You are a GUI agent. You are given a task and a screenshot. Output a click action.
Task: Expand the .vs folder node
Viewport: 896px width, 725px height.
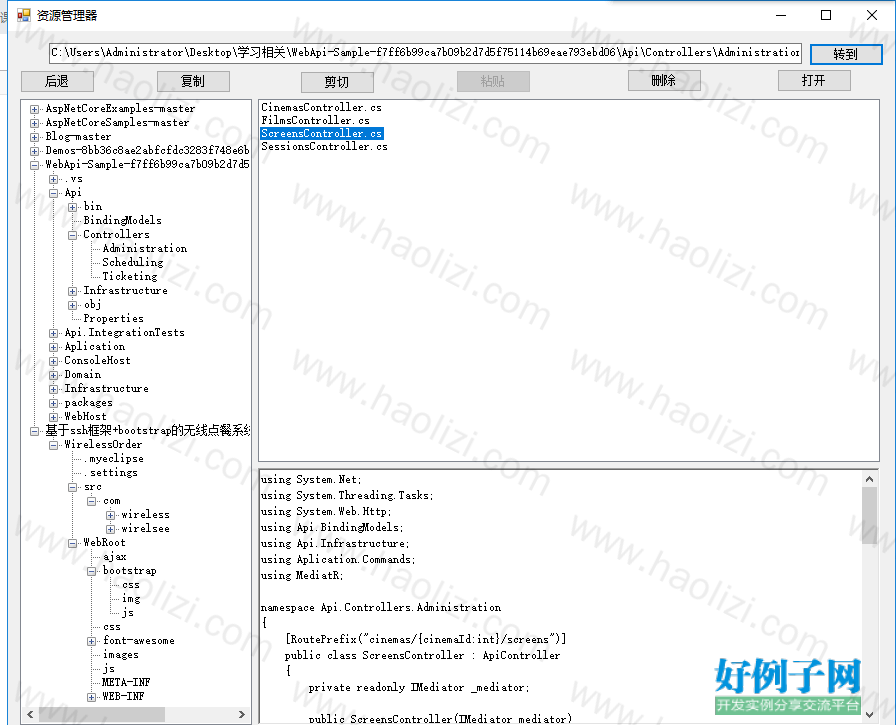[x=54, y=179]
